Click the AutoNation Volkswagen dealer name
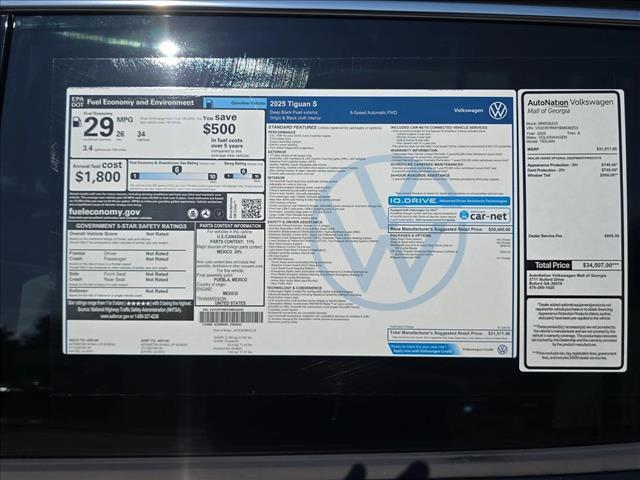This screenshot has width=640, height=480. coord(572,105)
